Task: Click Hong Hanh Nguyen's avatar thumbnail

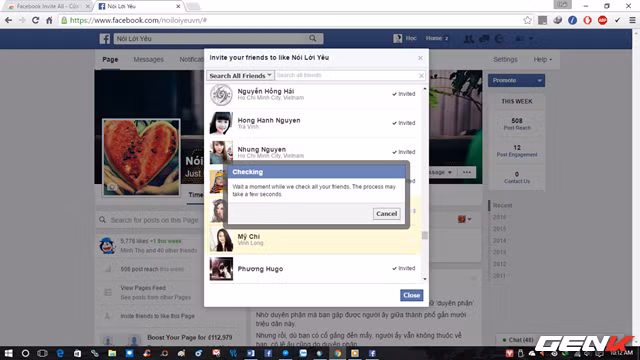Action: coord(221,123)
